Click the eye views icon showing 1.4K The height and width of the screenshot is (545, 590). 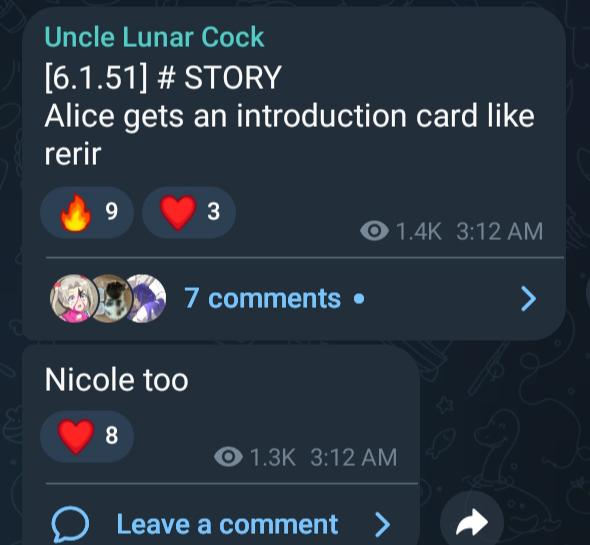(374, 231)
